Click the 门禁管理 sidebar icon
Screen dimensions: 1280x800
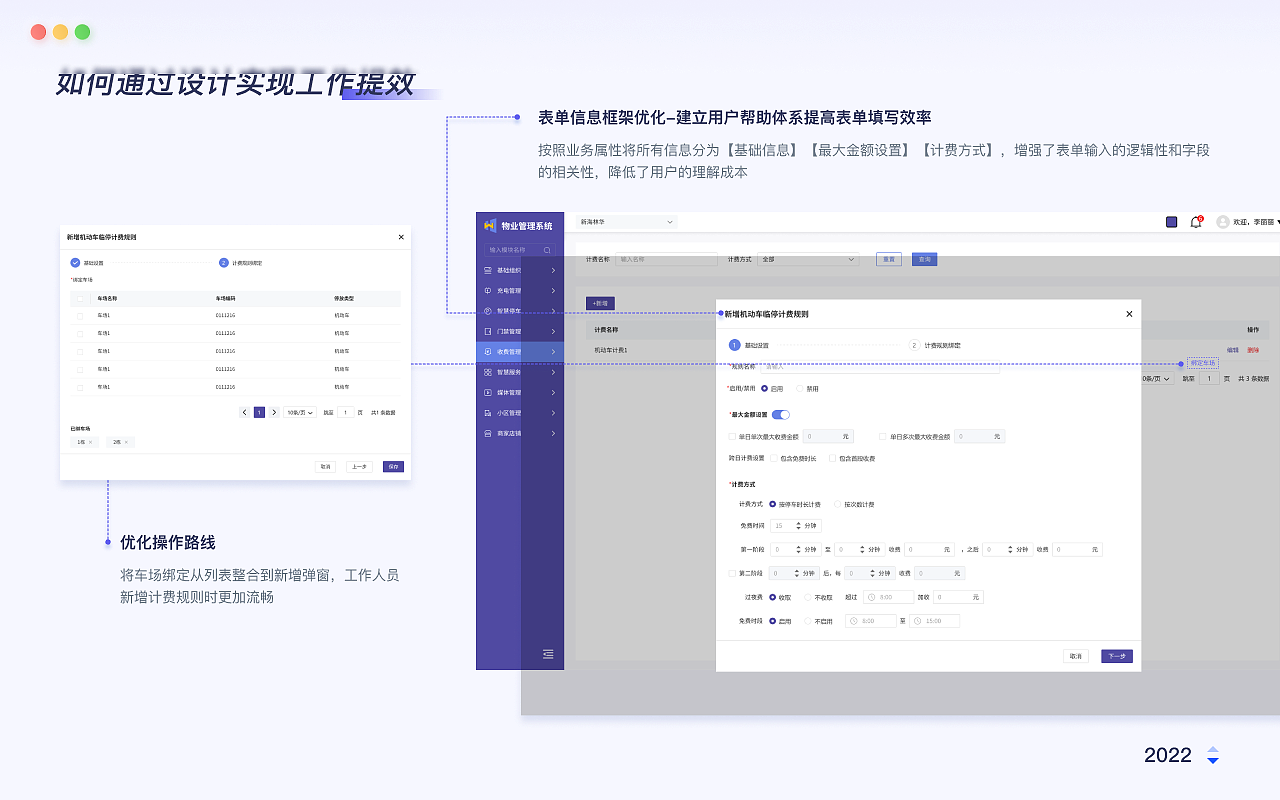(x=487, y=331)
